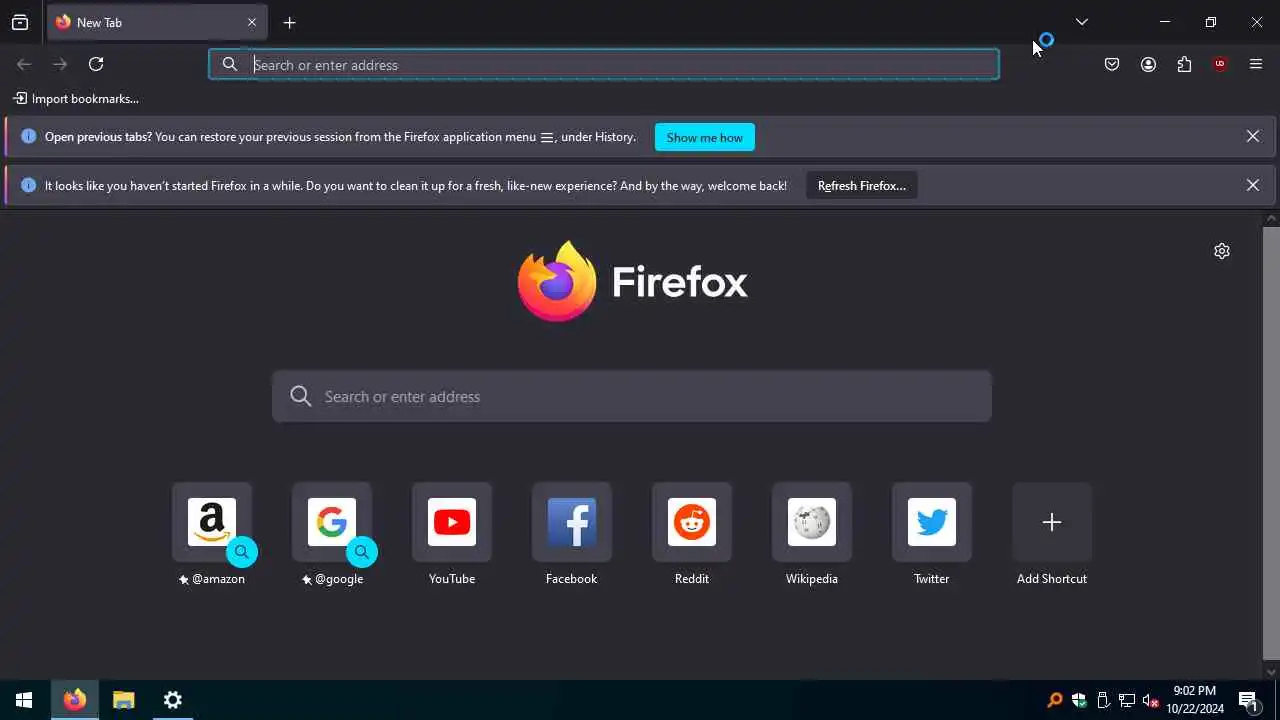Open Settings gear in the taskbar
This screenshot has width=1280, height=720.
(x=173, y=700)
